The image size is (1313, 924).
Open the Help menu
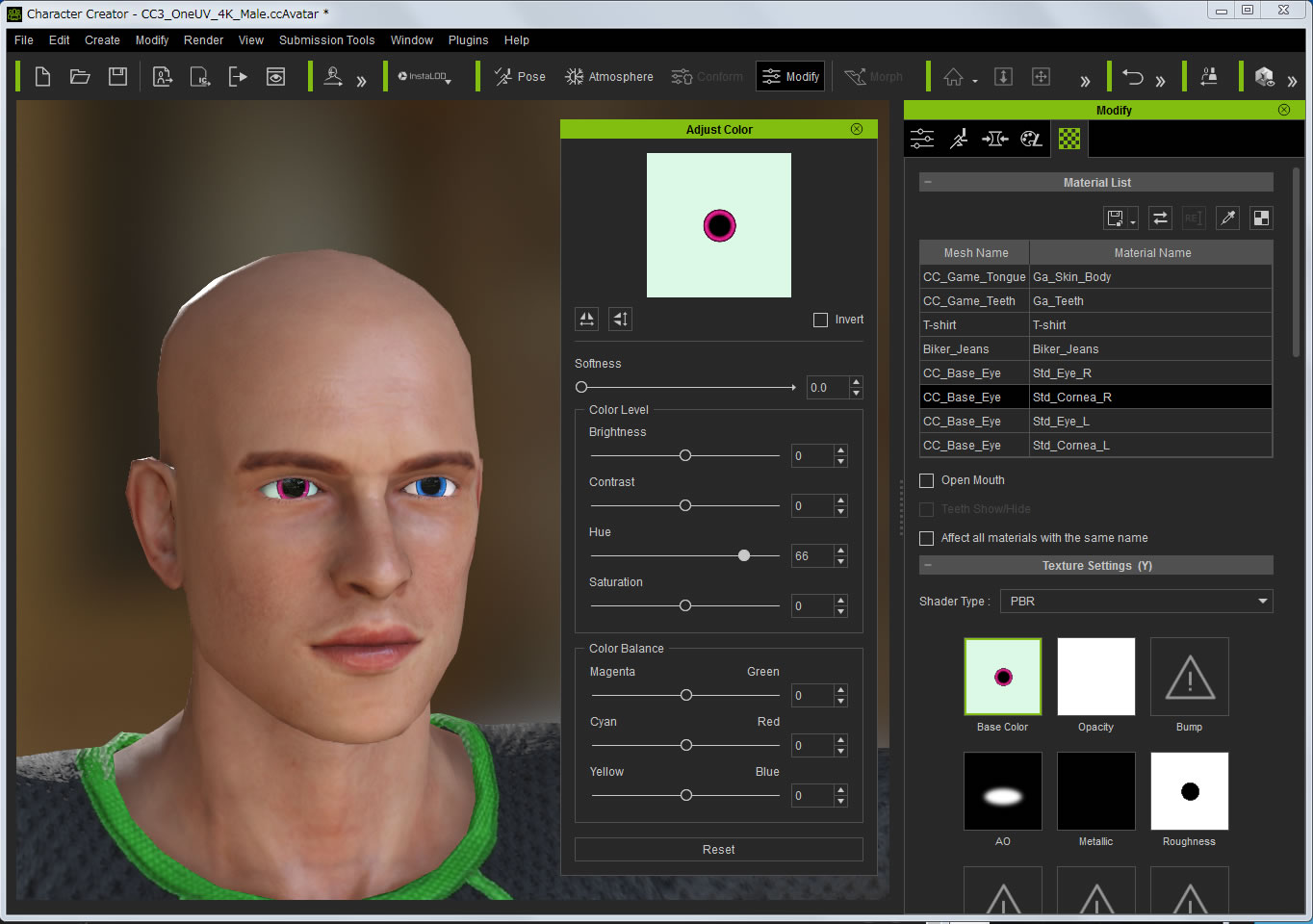point(517,40)
